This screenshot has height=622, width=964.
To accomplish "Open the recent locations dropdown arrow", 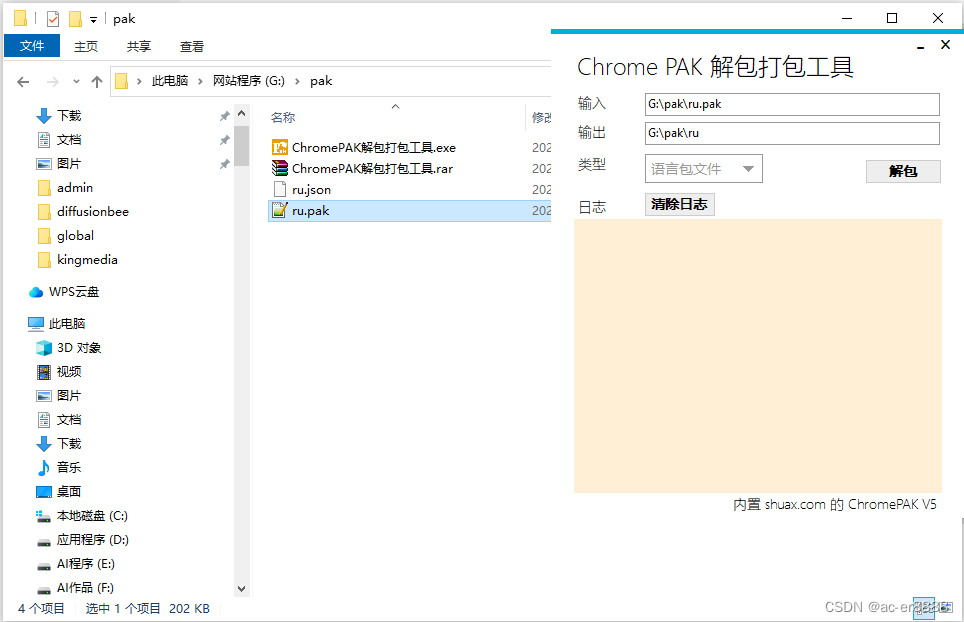I will tap(76, 82).
